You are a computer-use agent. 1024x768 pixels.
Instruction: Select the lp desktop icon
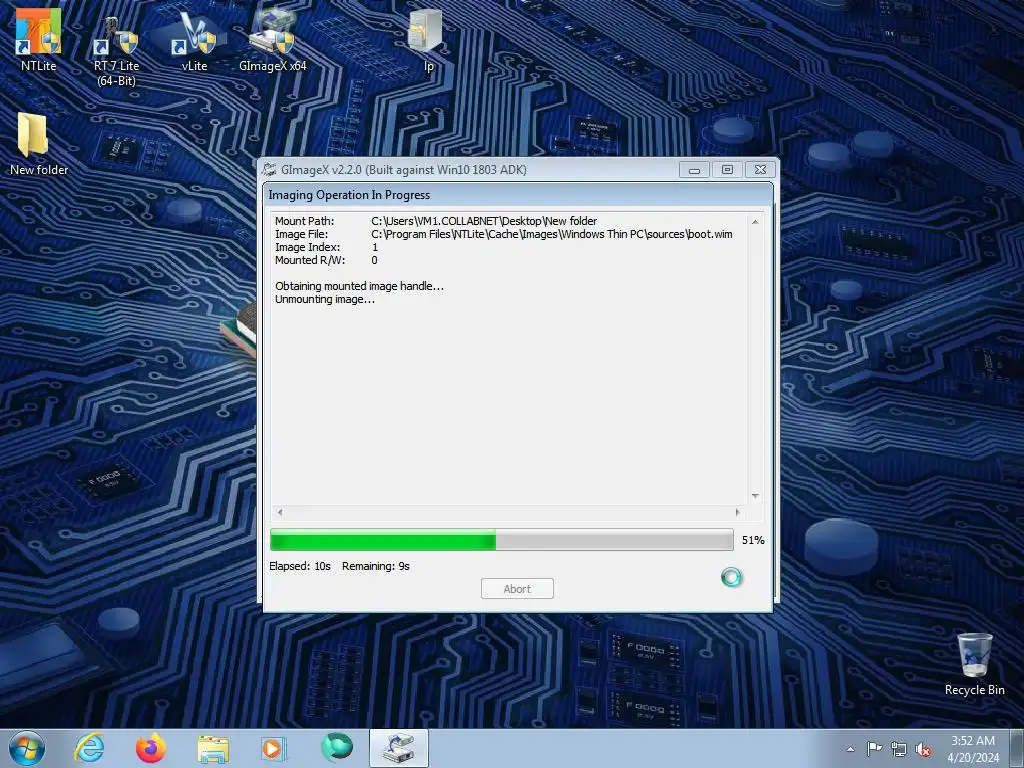(428, 40)
